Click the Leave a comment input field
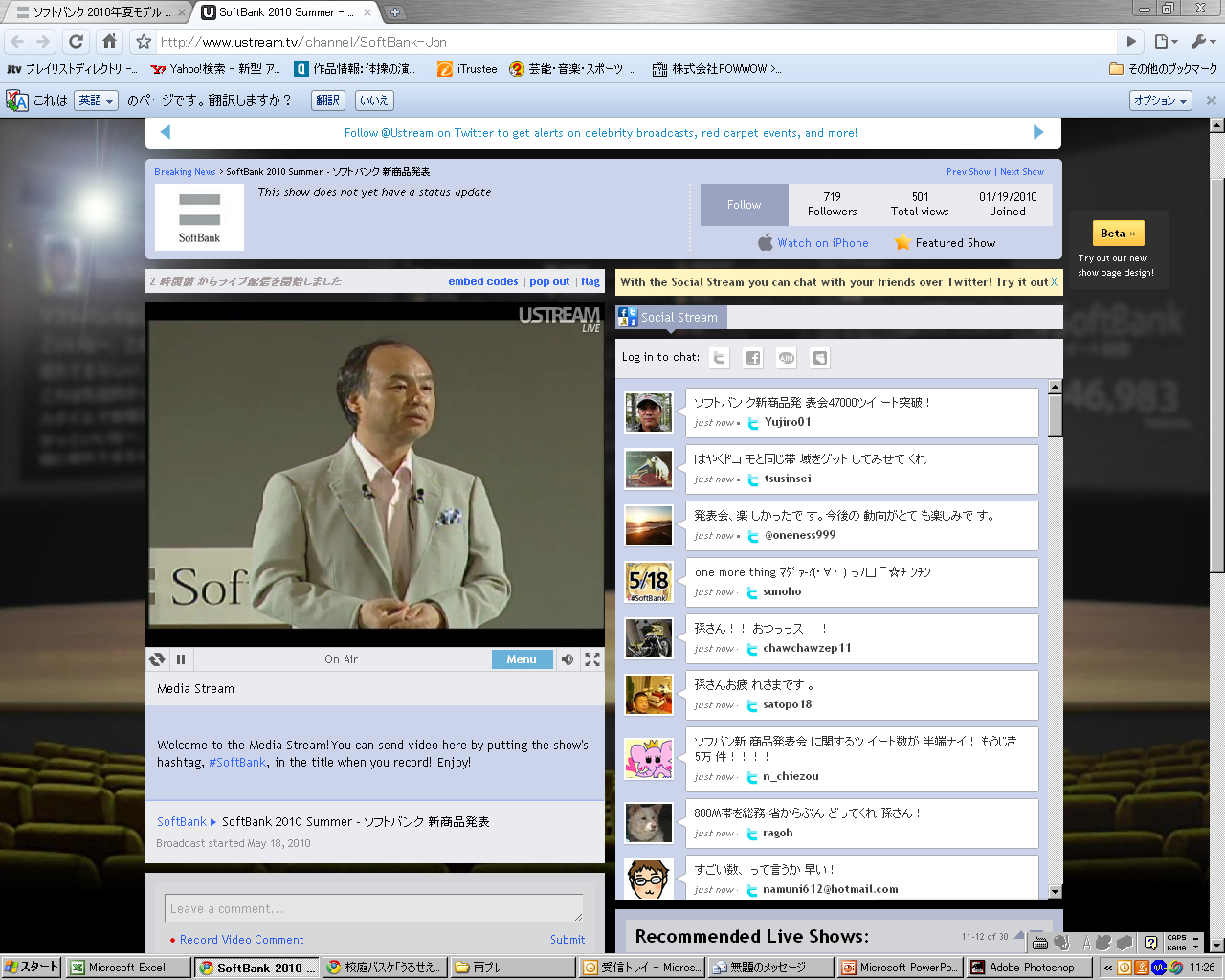The image size is (1225, 980). click(x=374, y=908)
